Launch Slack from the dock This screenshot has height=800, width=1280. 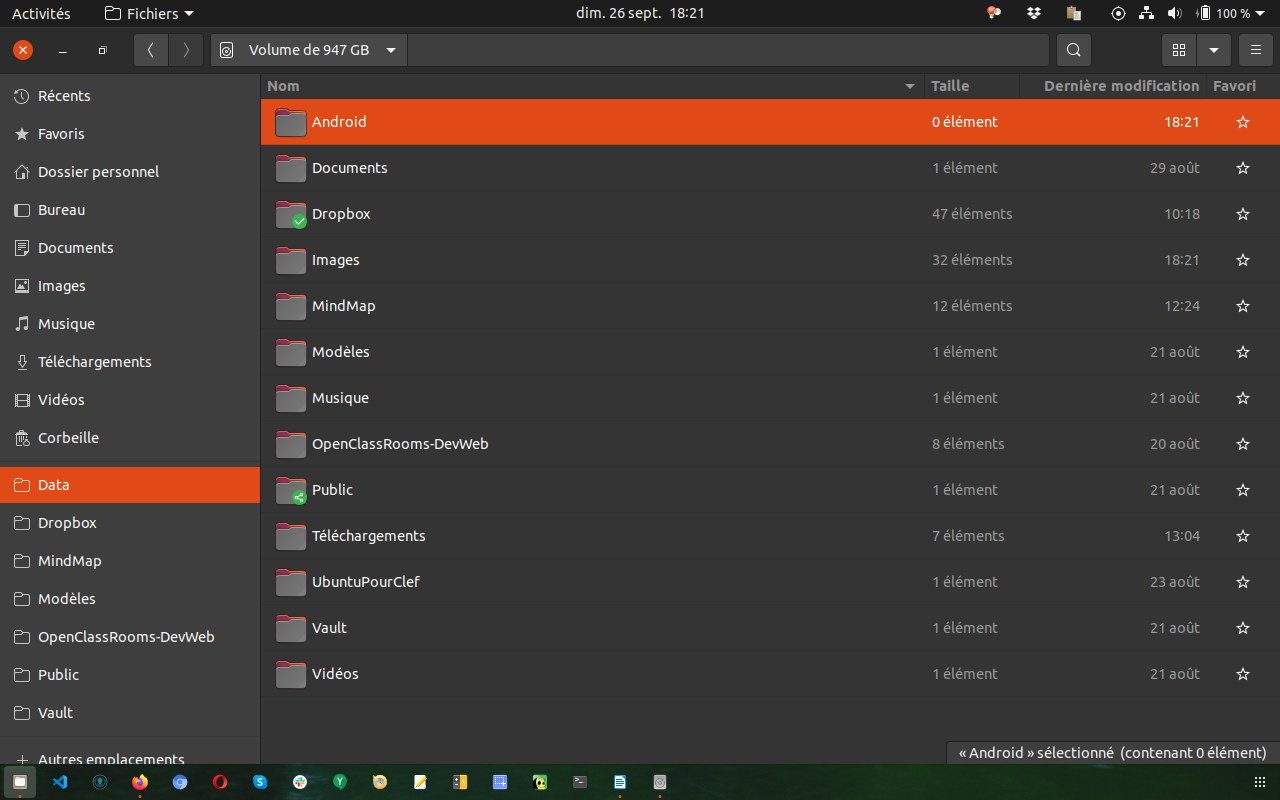pyautogui.click(x=300, y=782)
